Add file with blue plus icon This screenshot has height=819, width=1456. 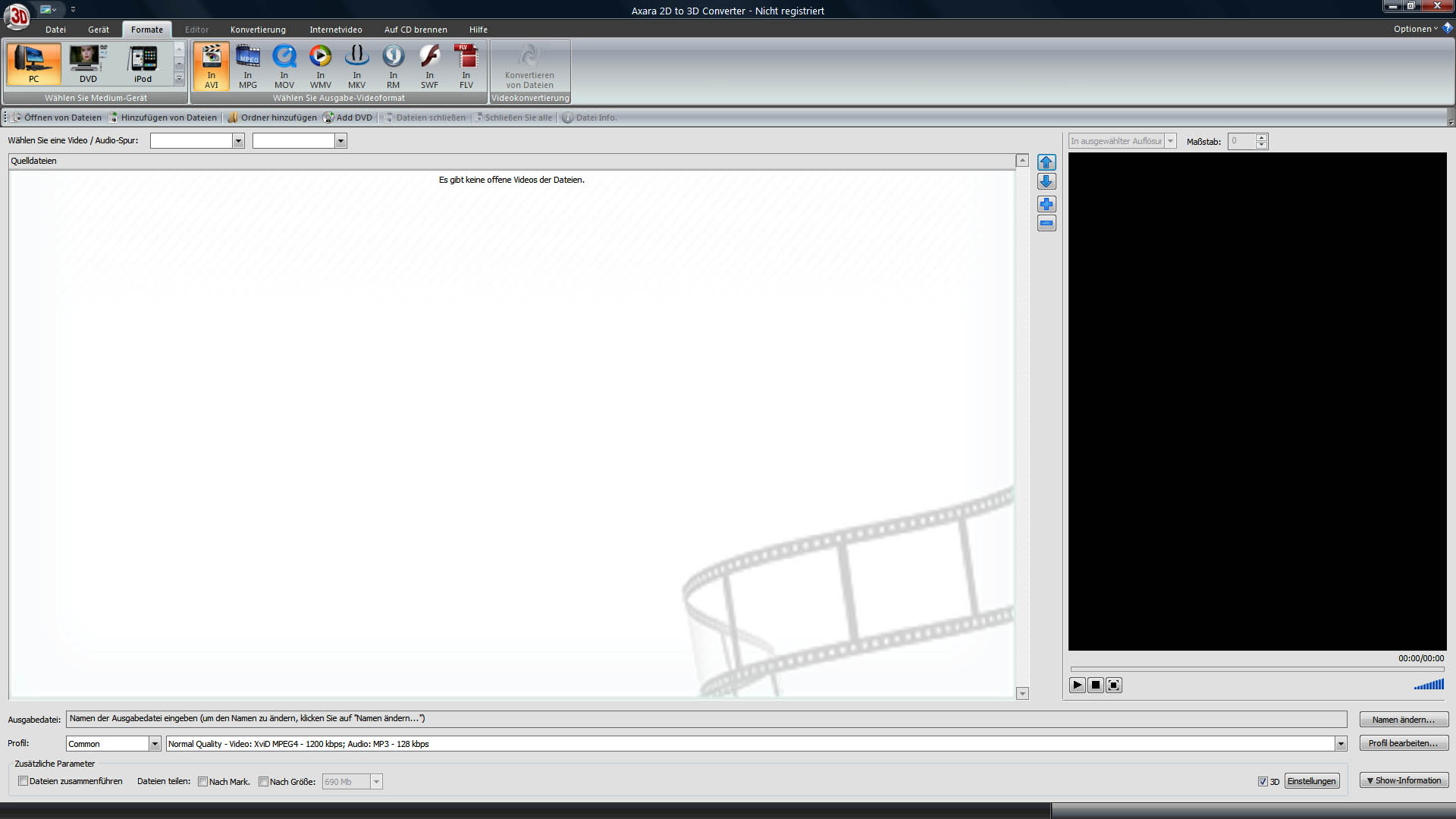[x=1046, y=204]
